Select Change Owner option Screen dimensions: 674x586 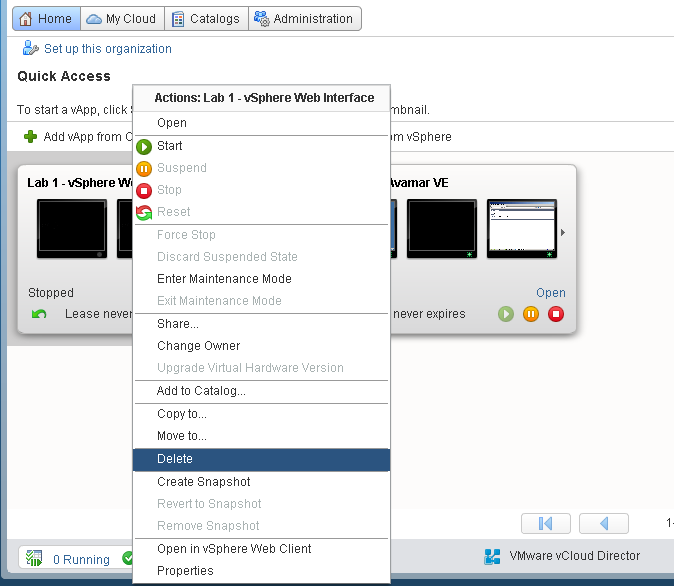point(261,346)
